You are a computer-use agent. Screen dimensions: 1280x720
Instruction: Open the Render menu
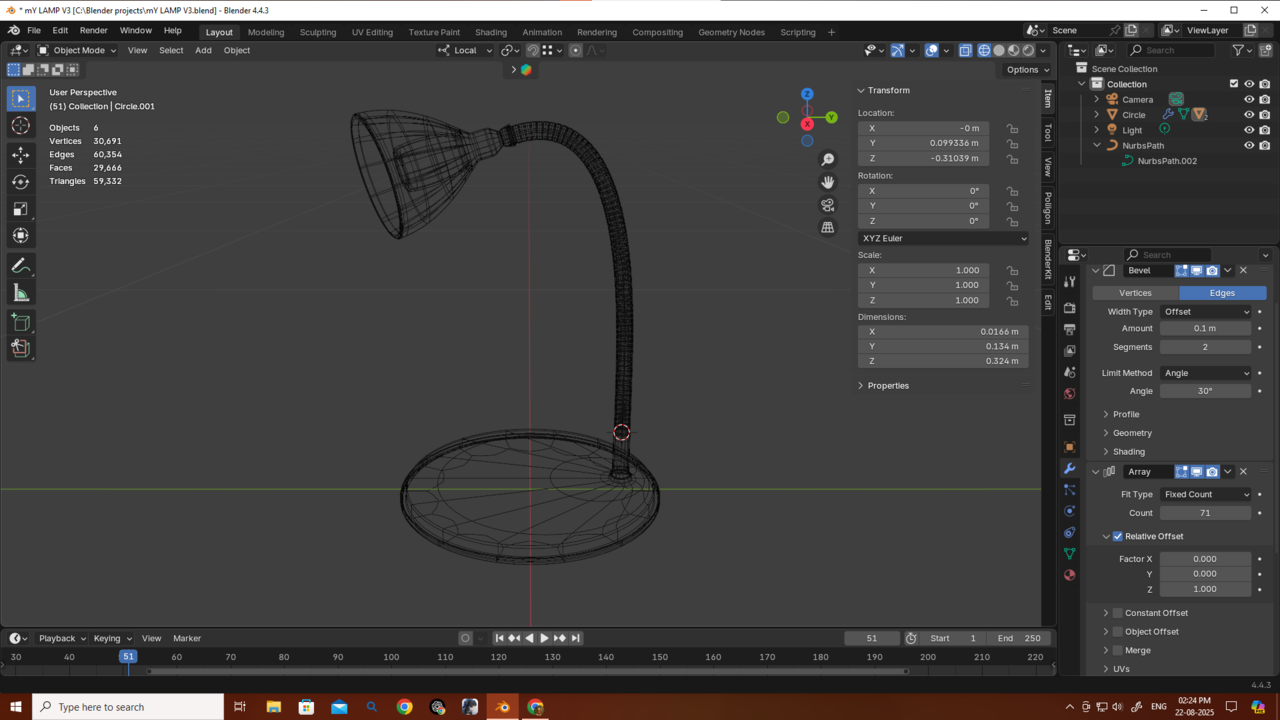(x=93, y=31)
